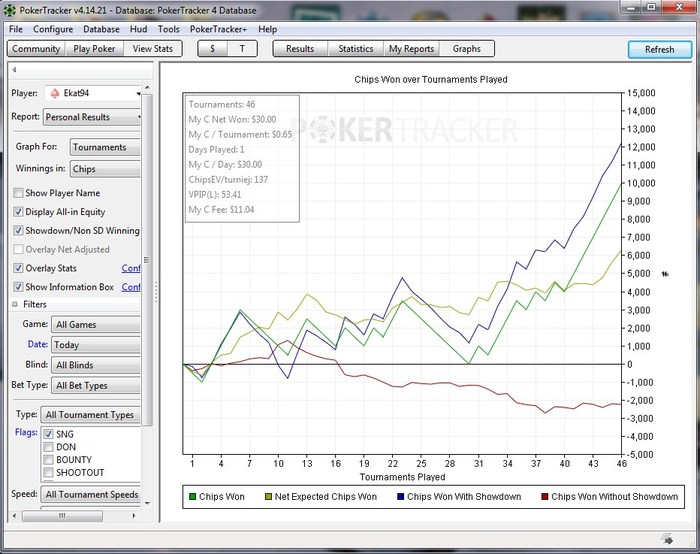The image size is (700, 554).
Task: Open the Tools menu
Action: tap(168, 29)
